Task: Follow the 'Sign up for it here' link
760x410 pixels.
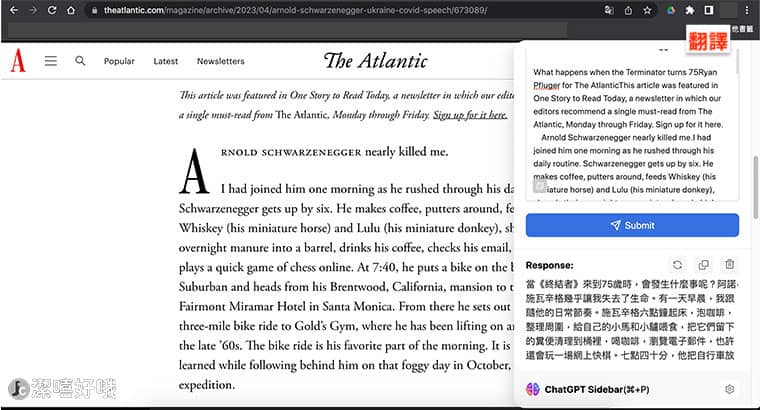Action: tap(470, 115)
